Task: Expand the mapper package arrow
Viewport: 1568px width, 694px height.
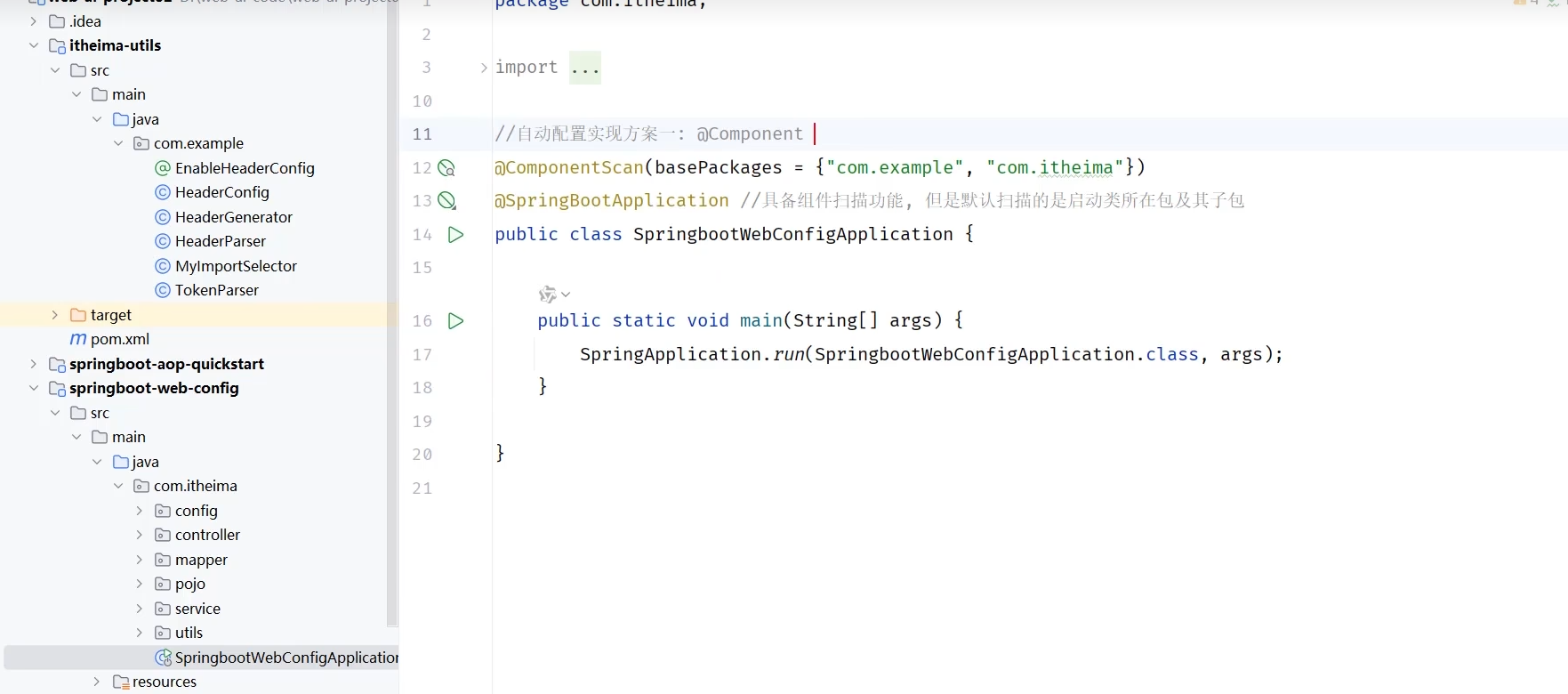Action: tap(140, 560)
